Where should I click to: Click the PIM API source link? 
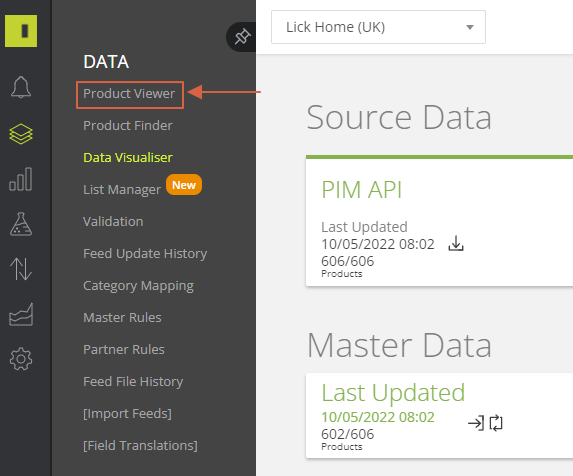coord(362,190)
